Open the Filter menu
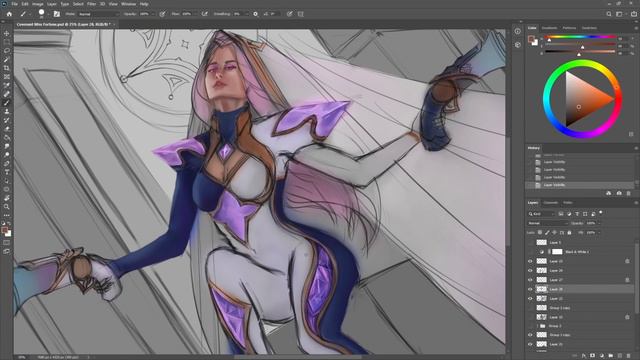The height and width of the screenshot is (360, 640). [x=91, y=4]
